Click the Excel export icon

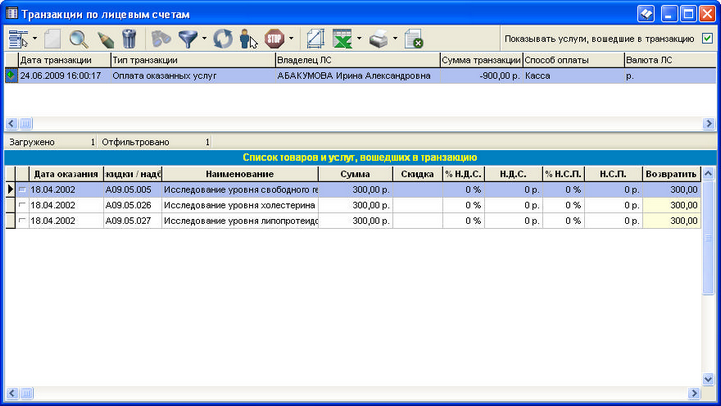(x=343, y=39)
